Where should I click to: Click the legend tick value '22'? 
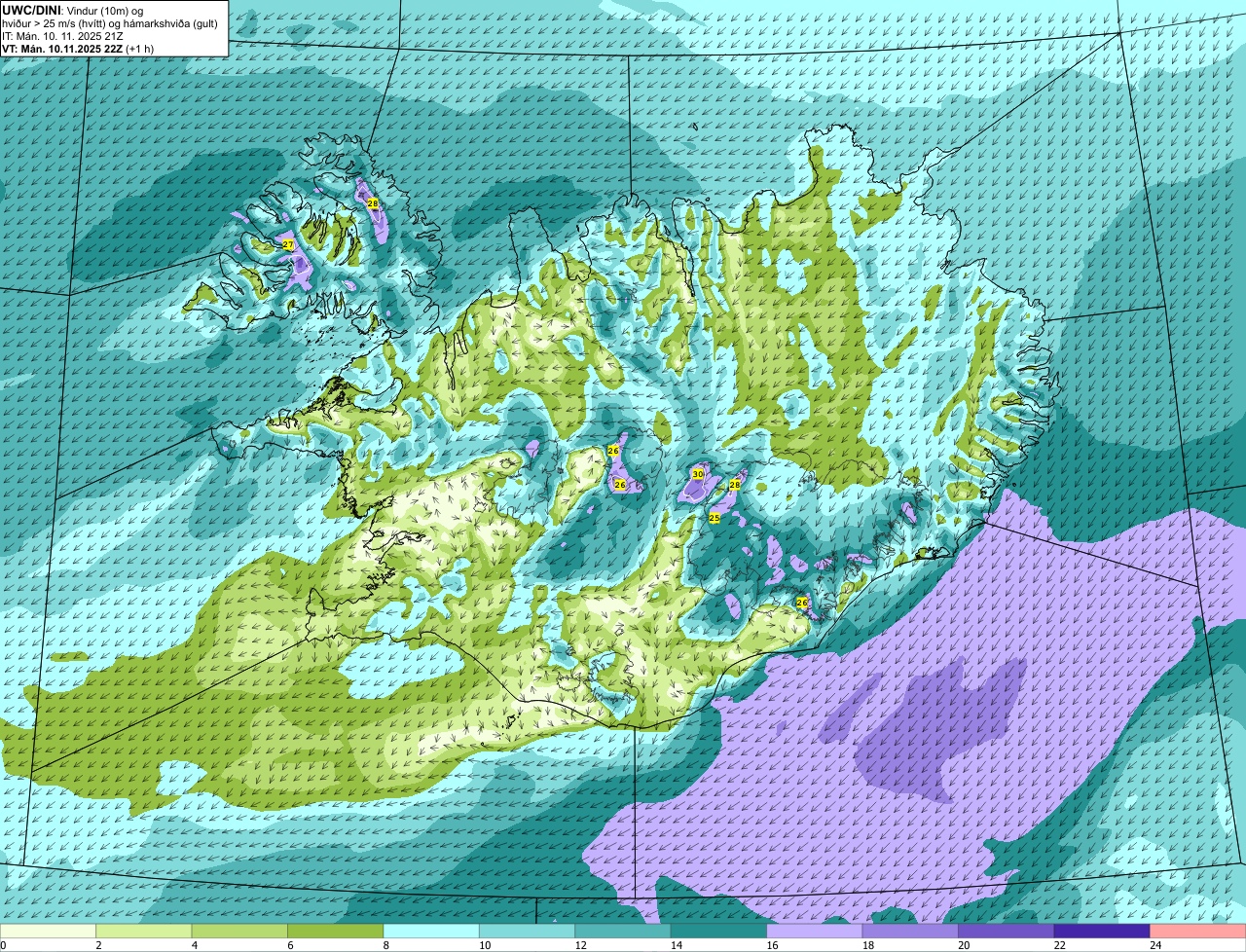[x=1059, y=945]
